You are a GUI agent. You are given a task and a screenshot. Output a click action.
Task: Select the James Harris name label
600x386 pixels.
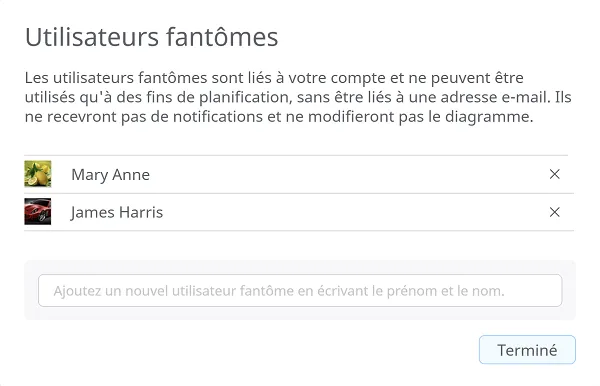coord(117,212)
